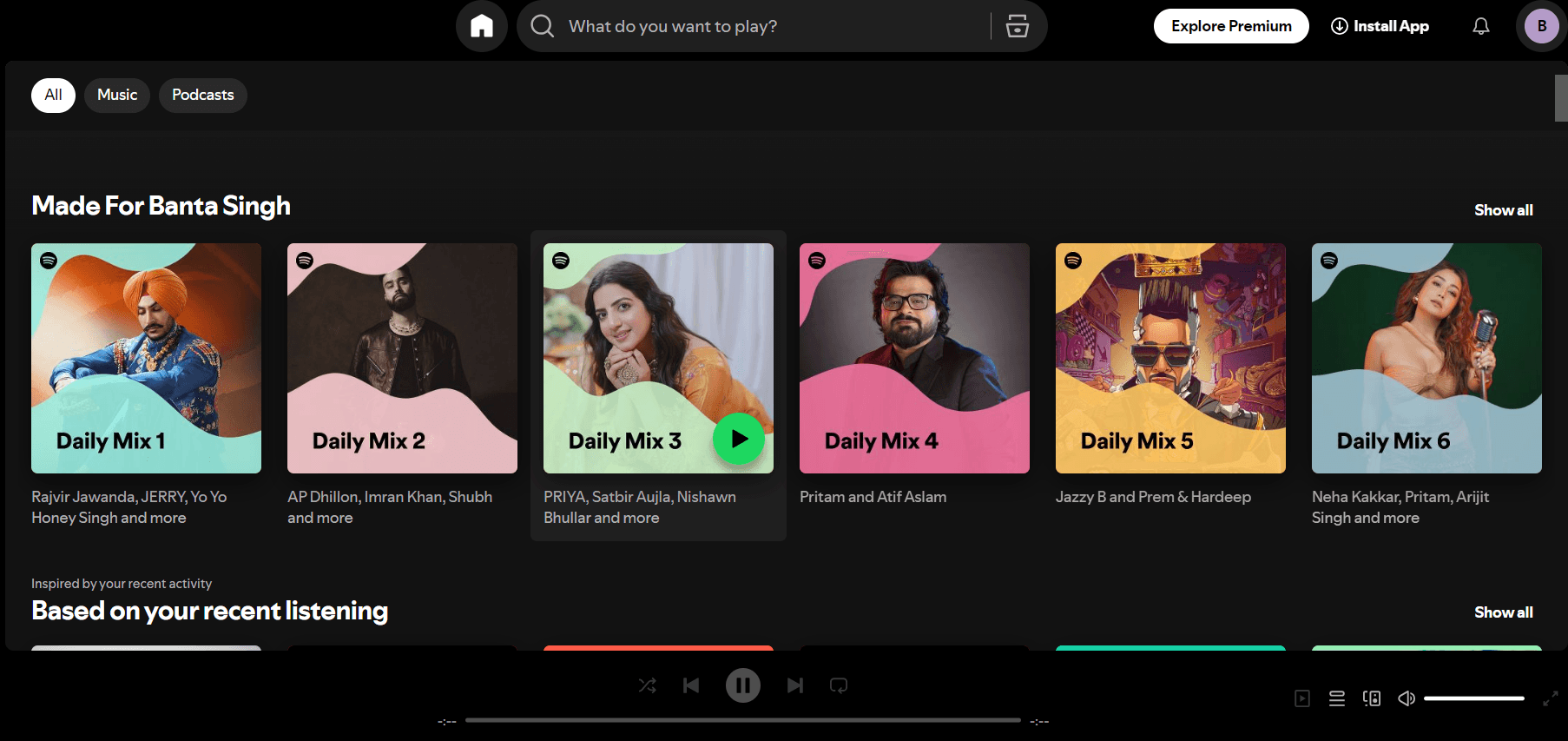Mute the volume speaker icon
Viewport: 1568px width, 741px height.
(1407, 698)
